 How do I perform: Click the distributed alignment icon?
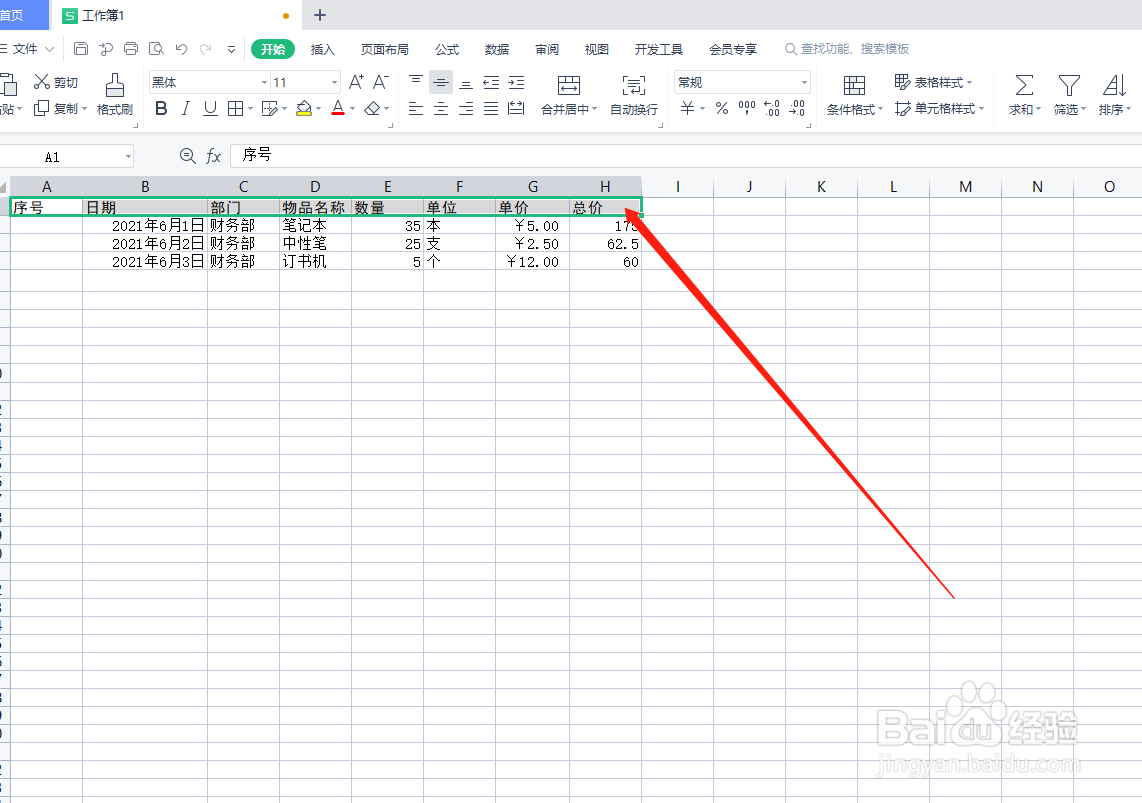(516, 108)
